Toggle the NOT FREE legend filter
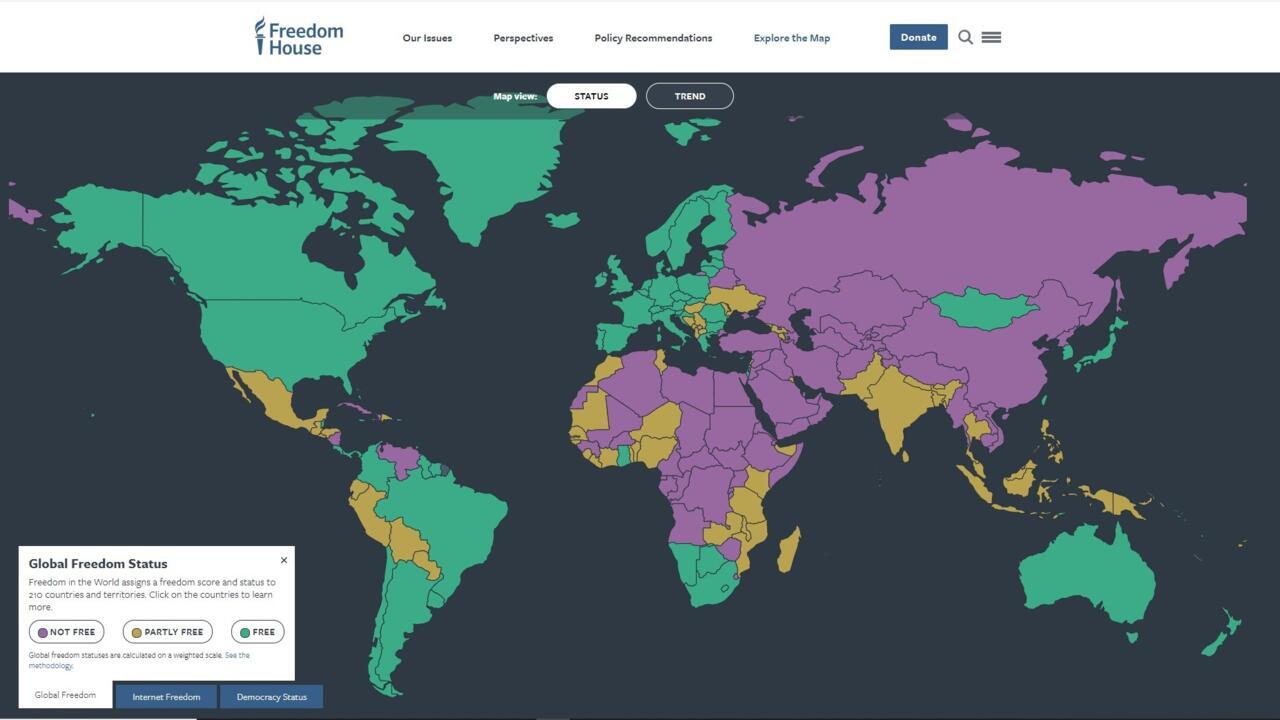Screen dimensions: 1280x720 pyautogui.click(x=66, y=632)
